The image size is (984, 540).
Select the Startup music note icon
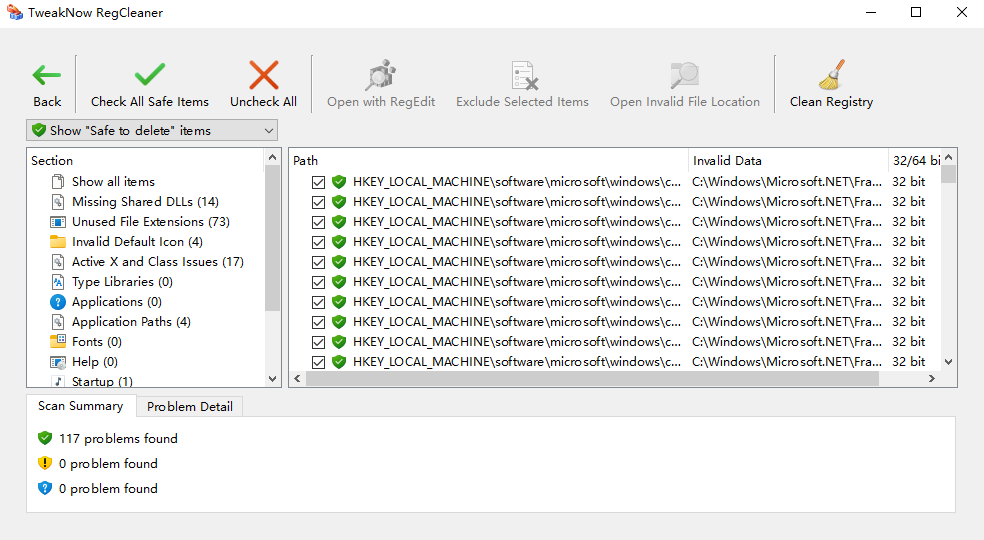58,382
